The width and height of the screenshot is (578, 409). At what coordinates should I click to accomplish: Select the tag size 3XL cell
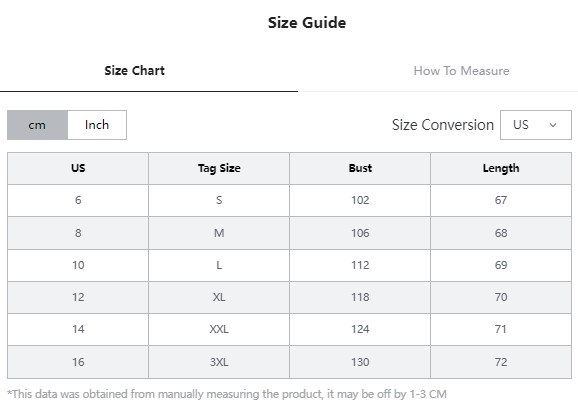[219, 362]
